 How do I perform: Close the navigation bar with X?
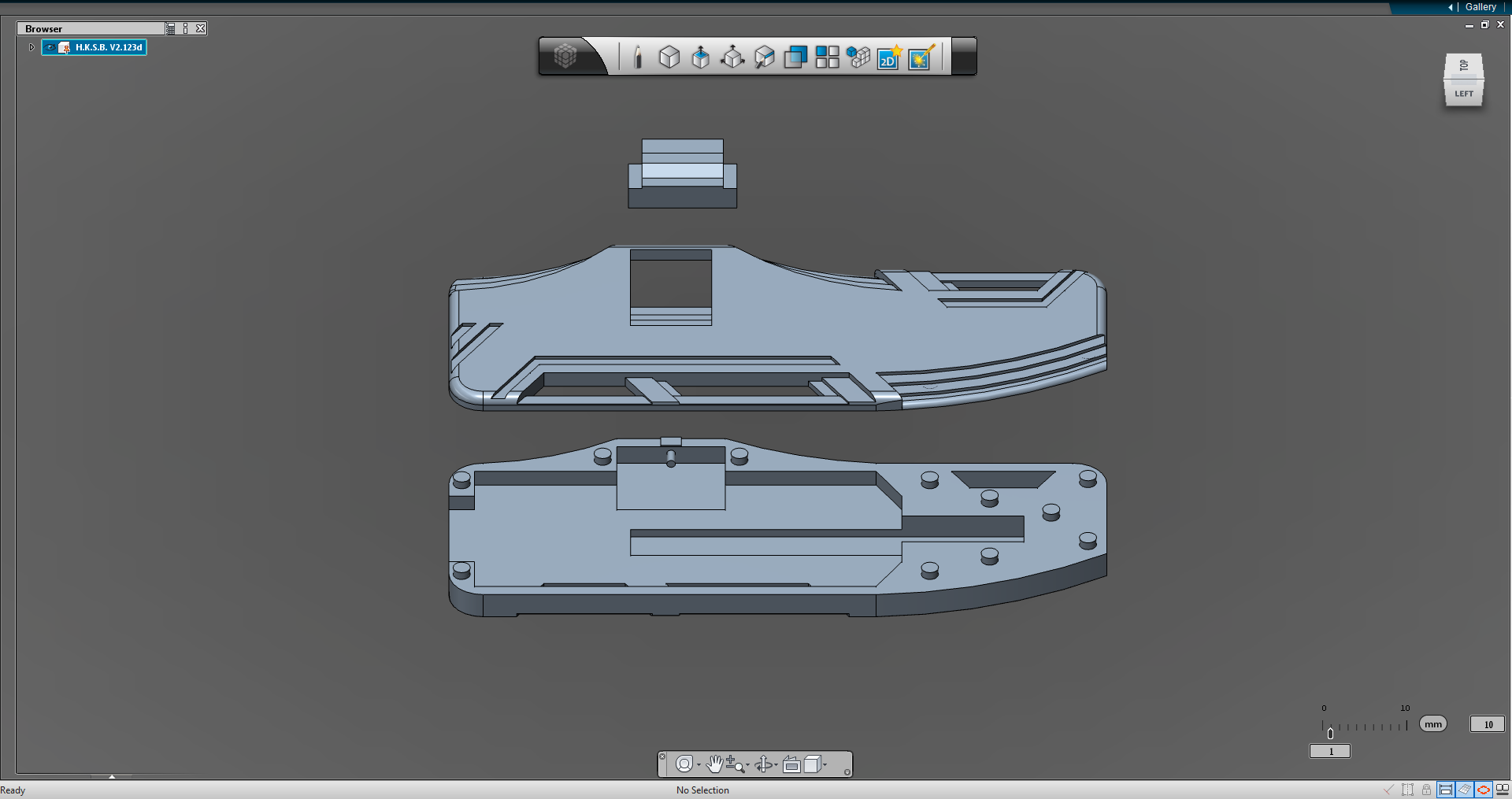[x=662, y=756]
